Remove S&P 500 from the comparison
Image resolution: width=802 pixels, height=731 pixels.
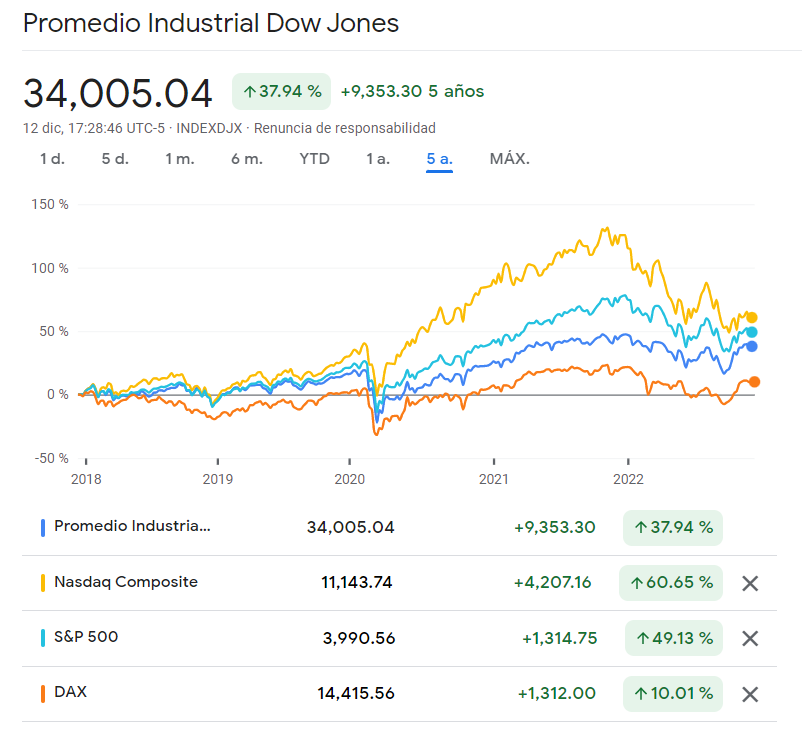(x=750, y=638)
